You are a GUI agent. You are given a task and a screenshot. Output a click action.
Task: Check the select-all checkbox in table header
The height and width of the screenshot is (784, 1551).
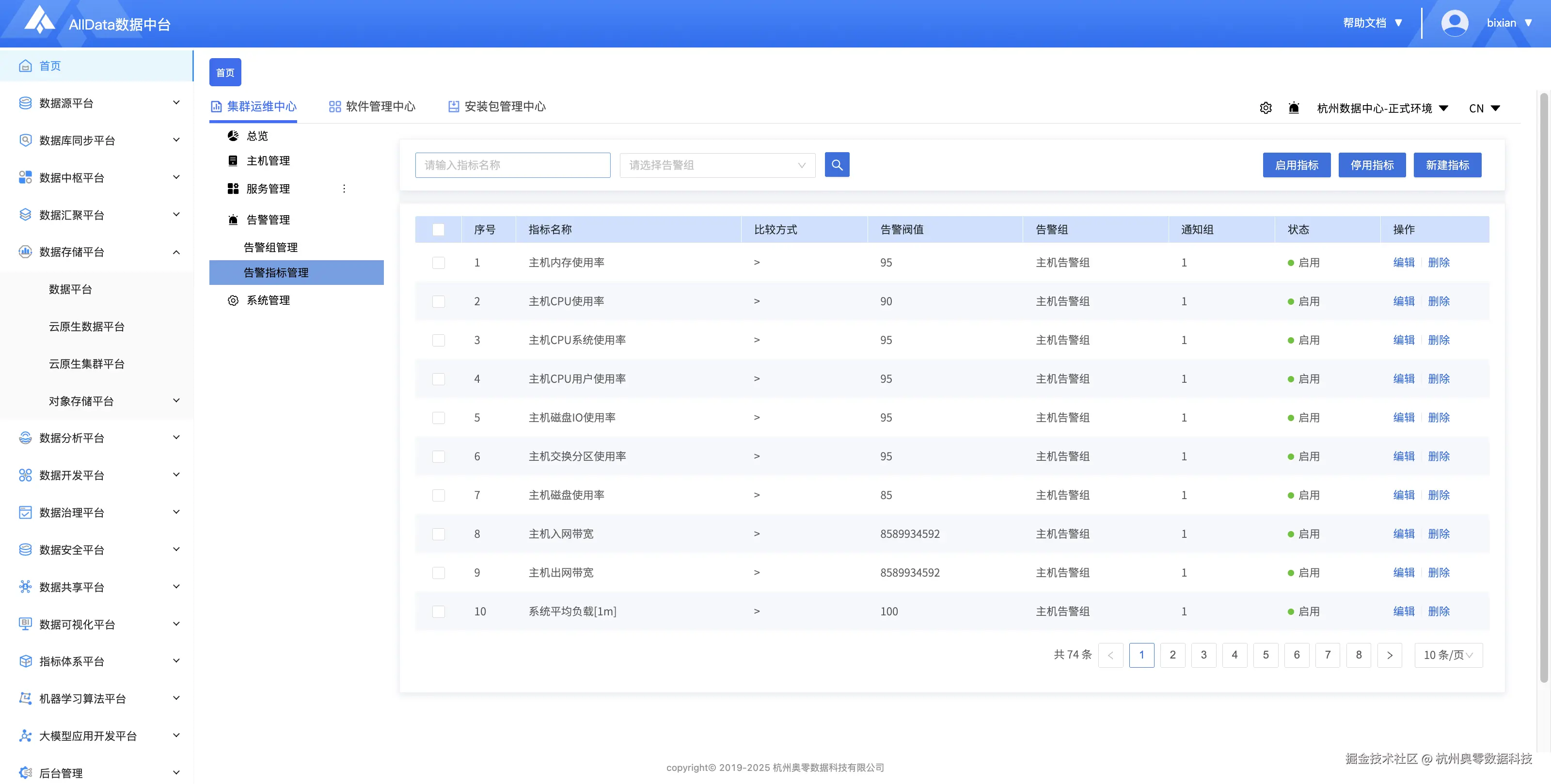438,229
